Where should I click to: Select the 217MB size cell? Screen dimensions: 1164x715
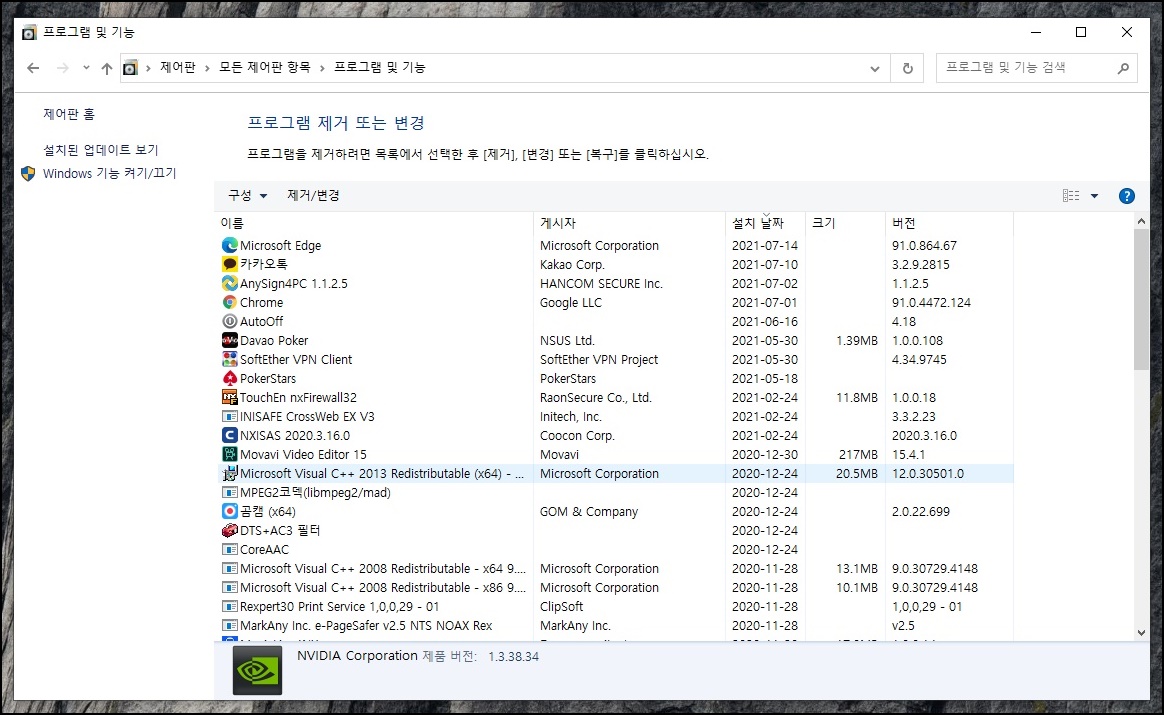pyautogui.click(x=858, y=454)
